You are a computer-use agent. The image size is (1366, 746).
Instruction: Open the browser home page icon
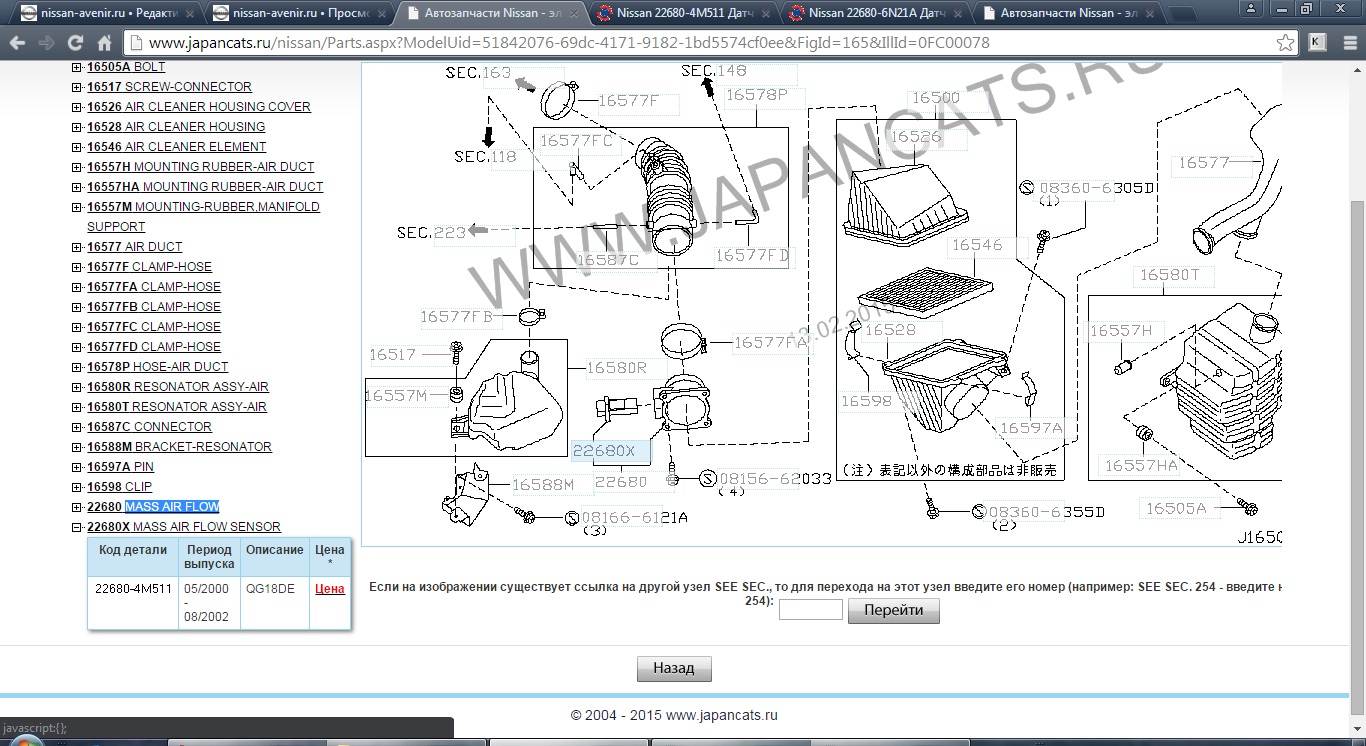click(104, 43)
